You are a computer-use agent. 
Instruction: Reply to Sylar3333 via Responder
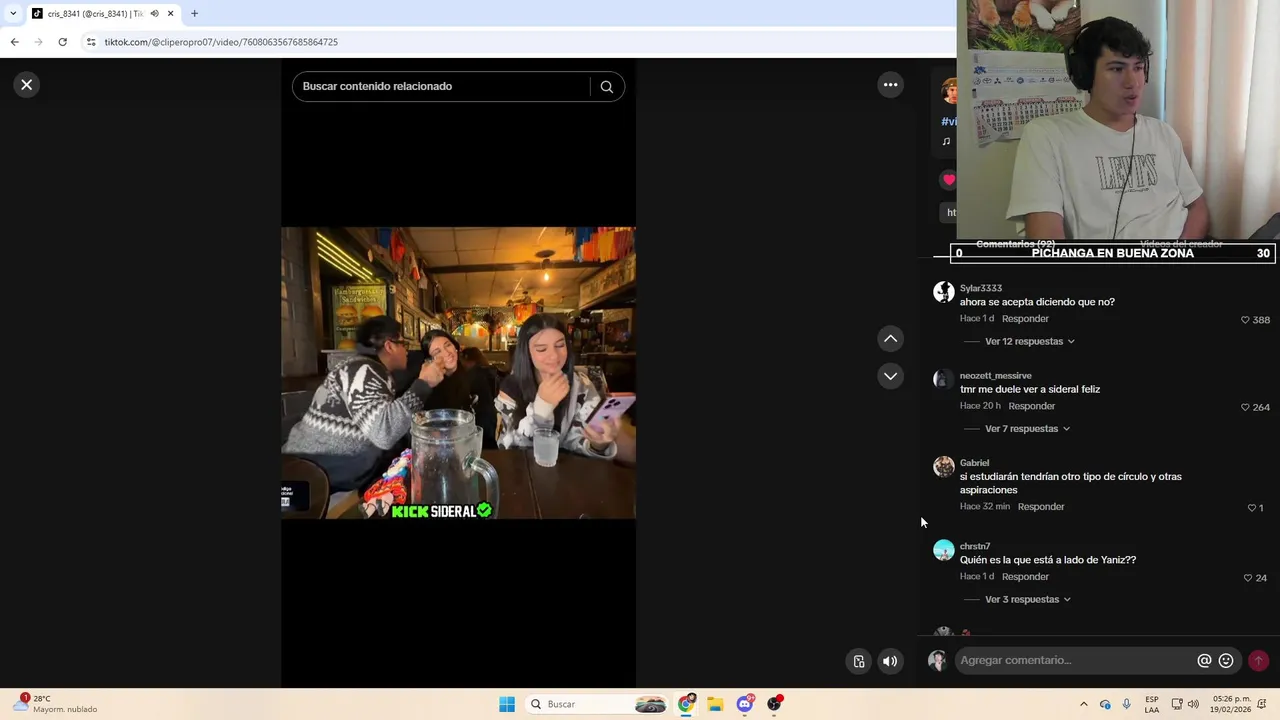click(x=1025, y=319)
